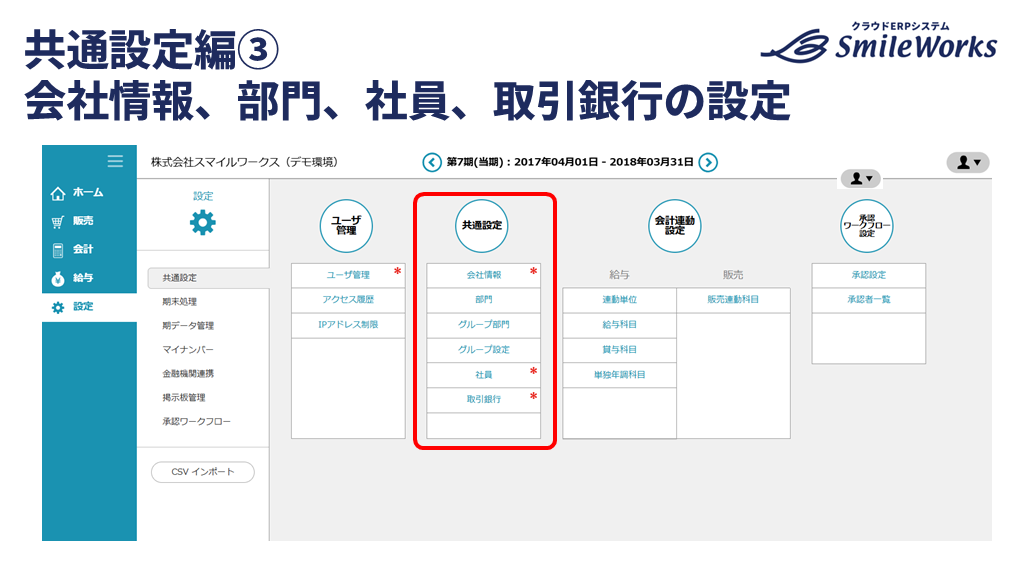Open the グループ部門 link
Viewport: 1024px width, 576px height.
pyautogui.click(x=483, y=325)
